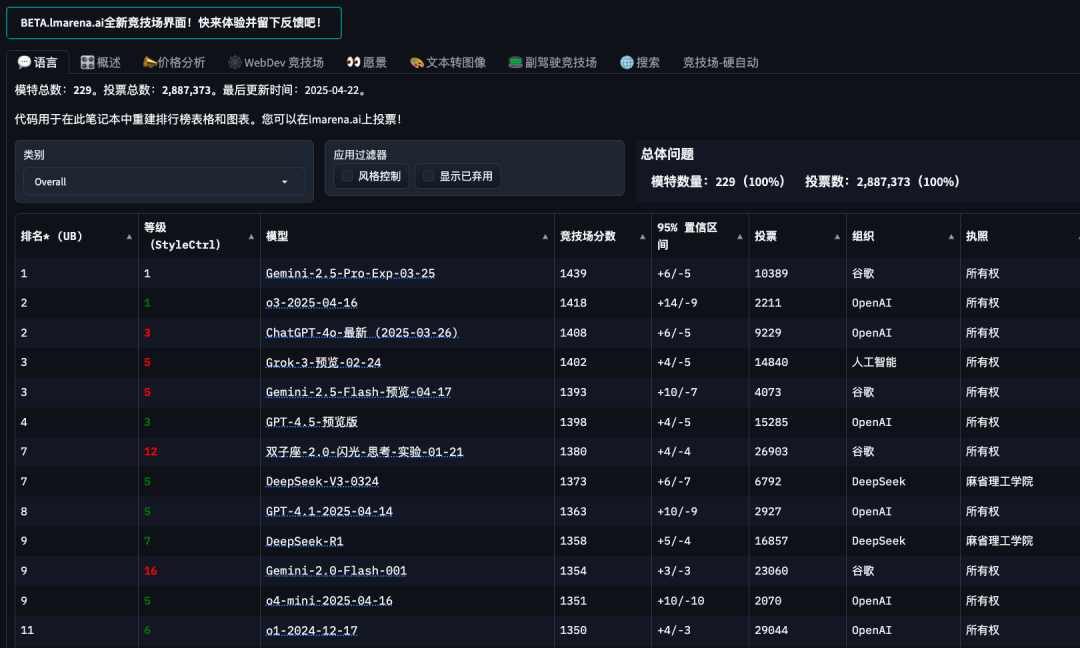Click 麻省理工学院 license for DeepSeek-R1
The width and height of the screenshot is (1080, 648).
pyautogui.click(x=999, y=541)
